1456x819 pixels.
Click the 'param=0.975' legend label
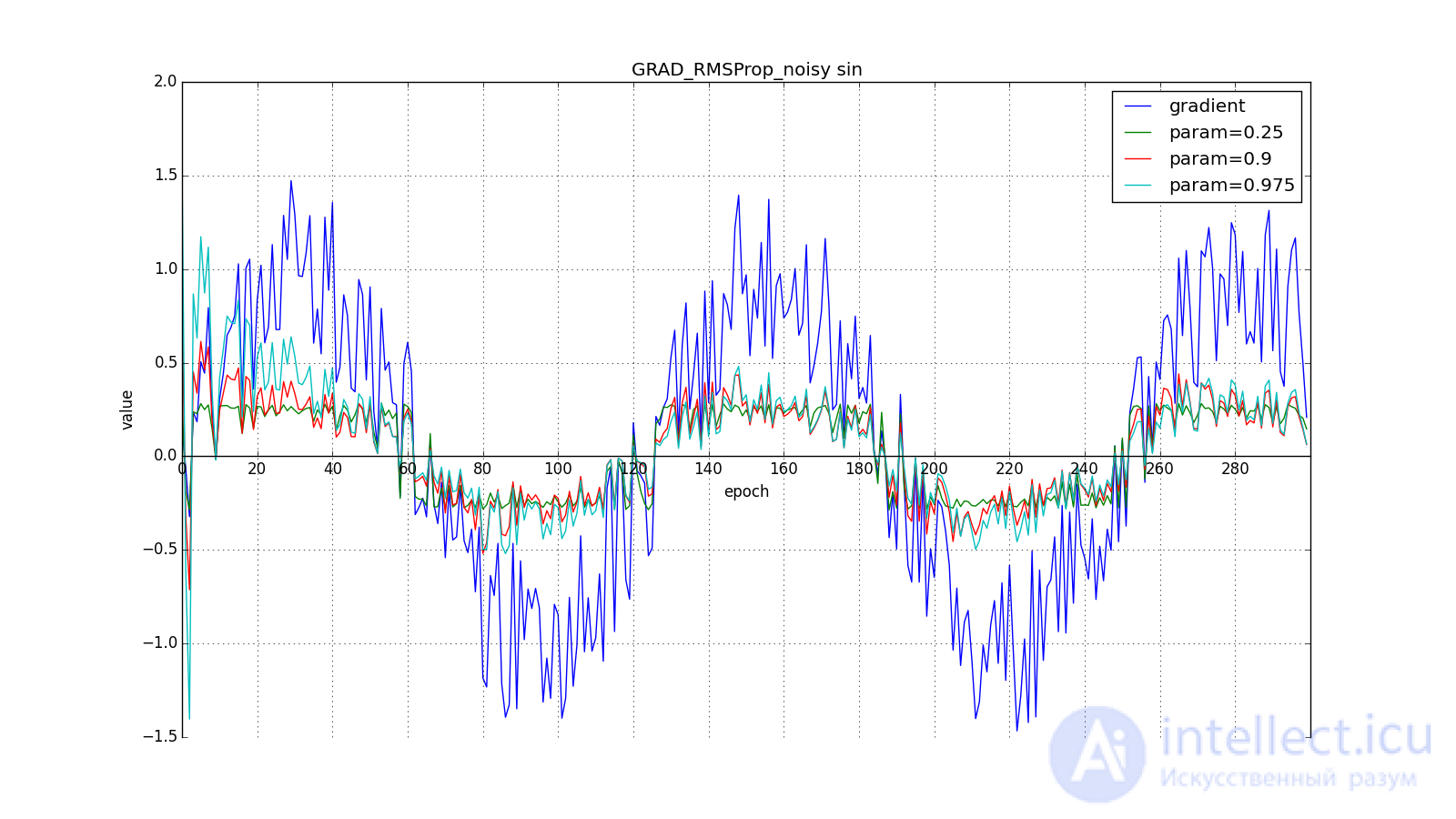1231,185
